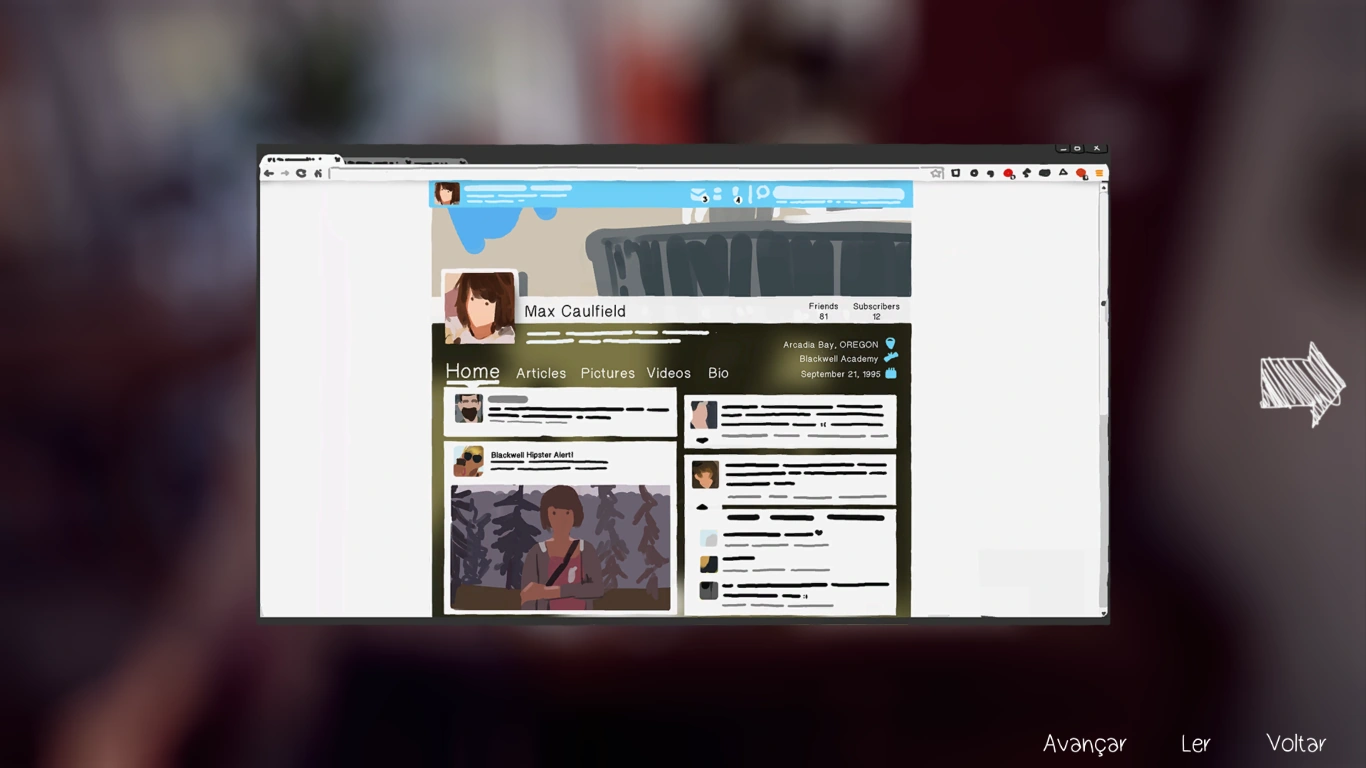Open the sunglasses avatar on Blackwell Hipster Alert post
Viewport: 1366px width, 768px height.
[468, 461]
